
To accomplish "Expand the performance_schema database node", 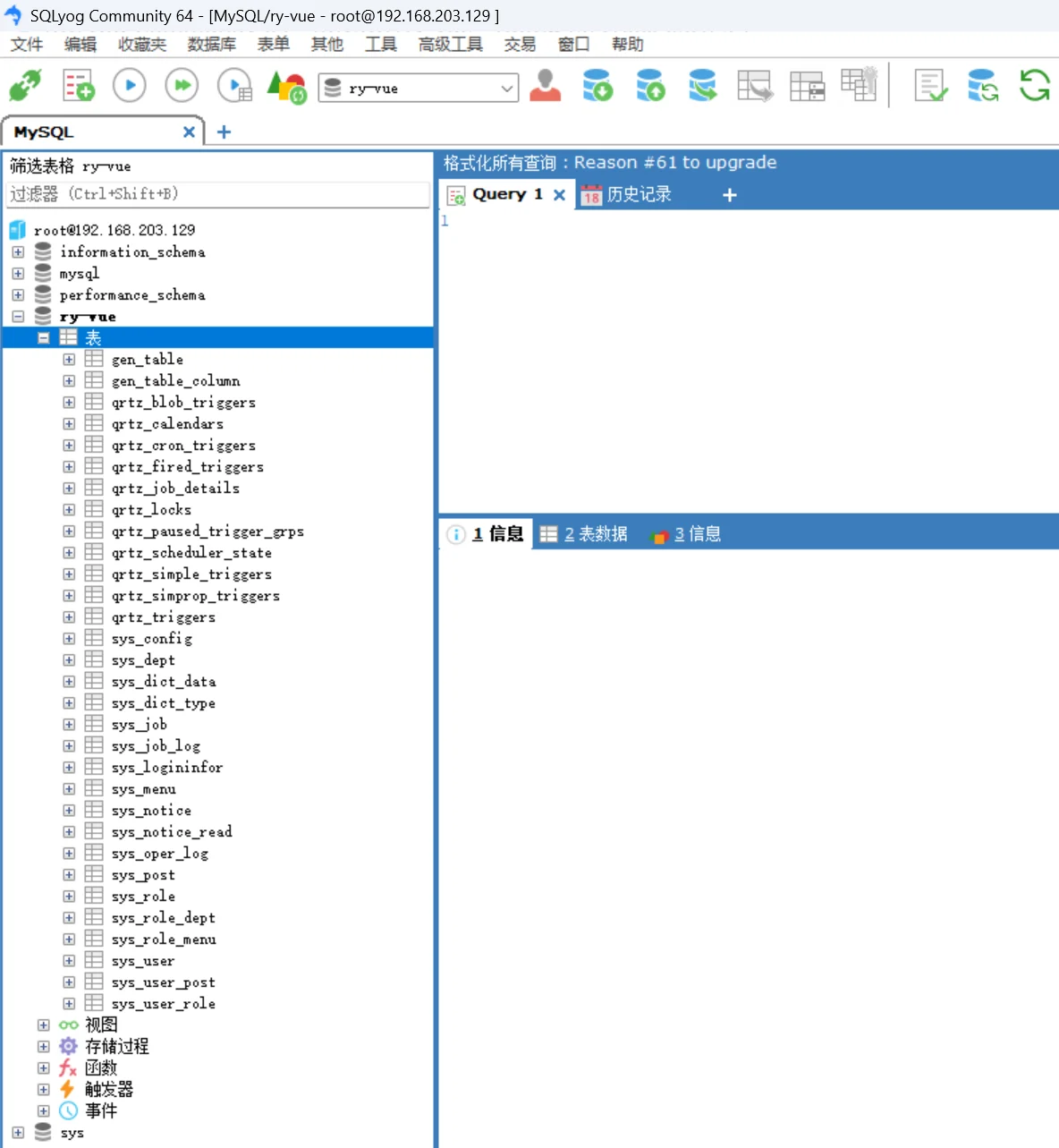I will pos(18,295).
